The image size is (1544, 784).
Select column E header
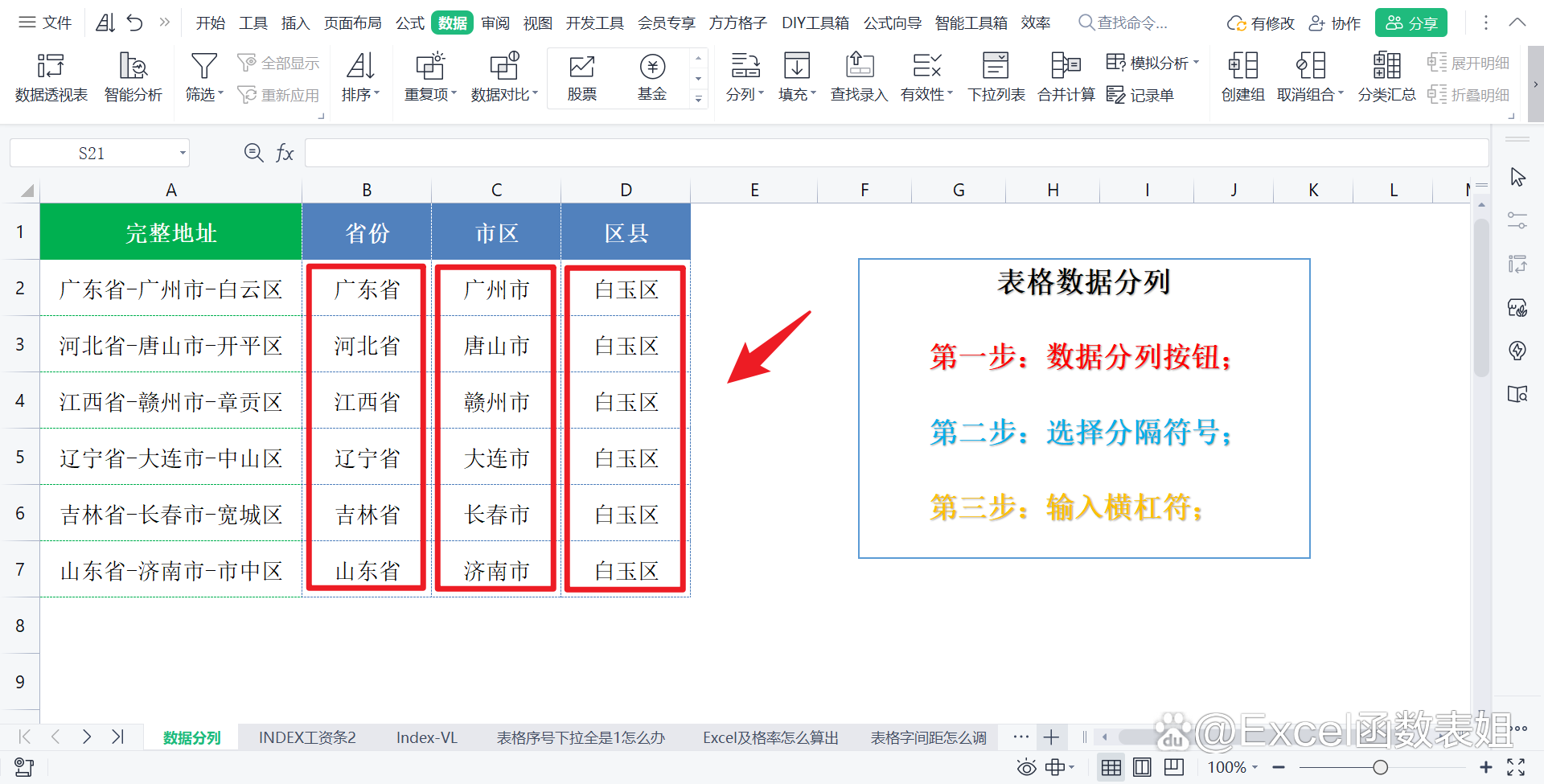[754, 190]
